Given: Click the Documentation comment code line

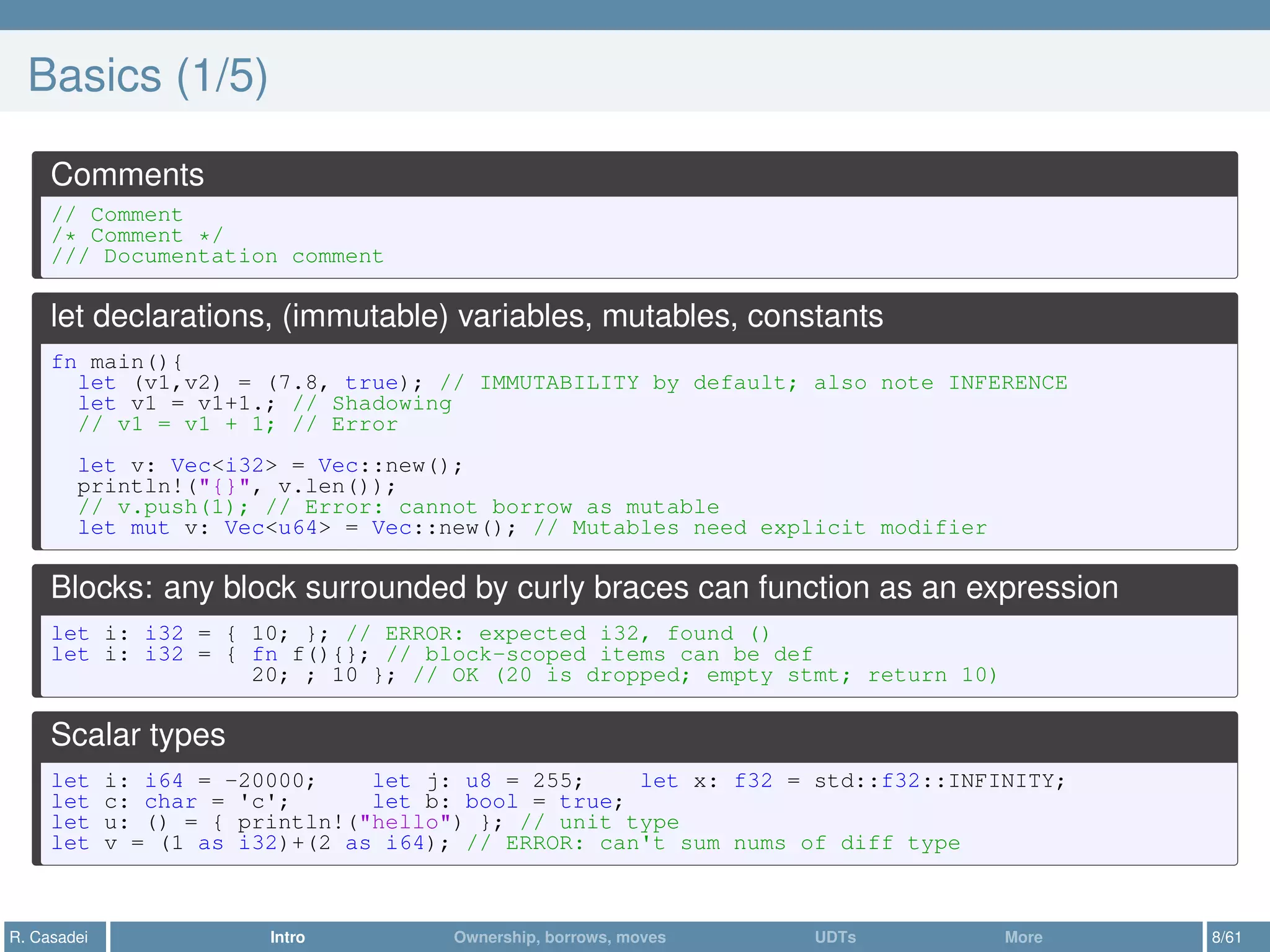Looking at the screenshot, I should [x=217, y=256].
